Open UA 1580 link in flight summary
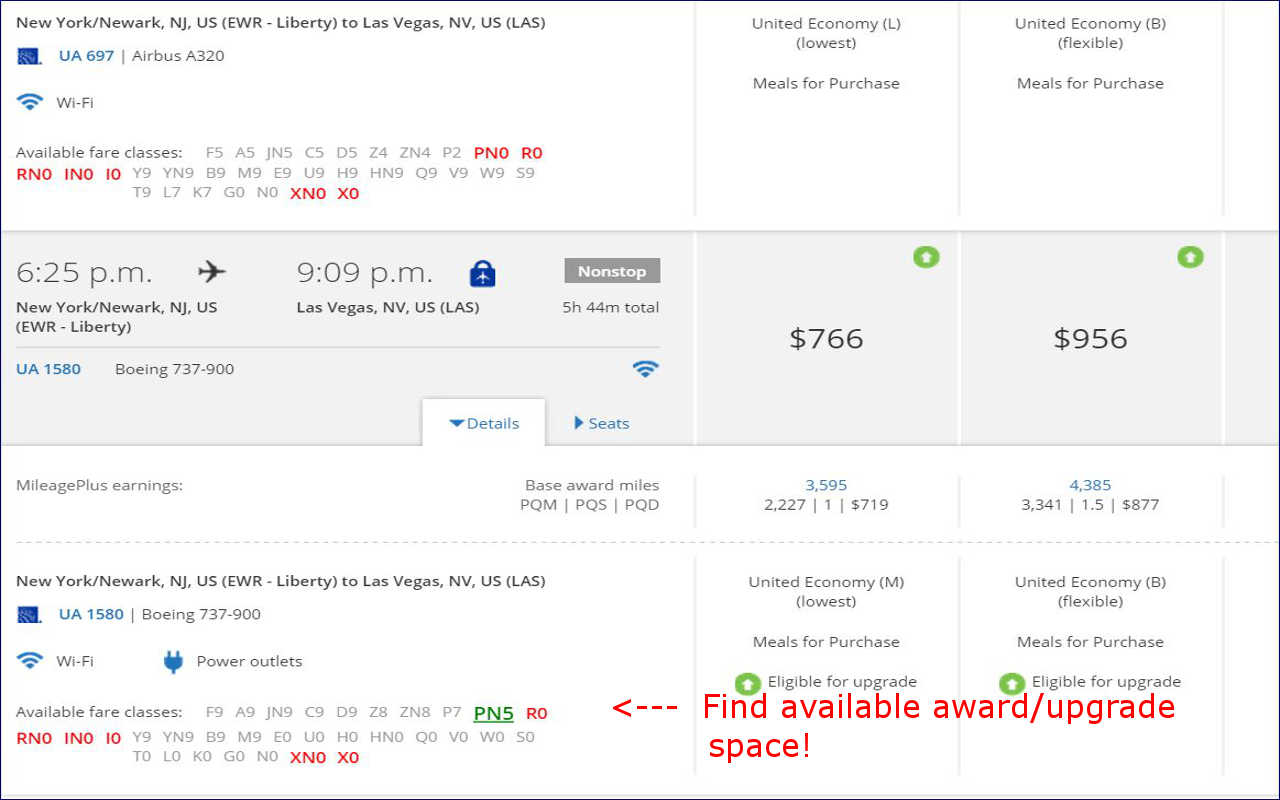This screenshot has width=1280, height=800. click(x=48, y=369)
